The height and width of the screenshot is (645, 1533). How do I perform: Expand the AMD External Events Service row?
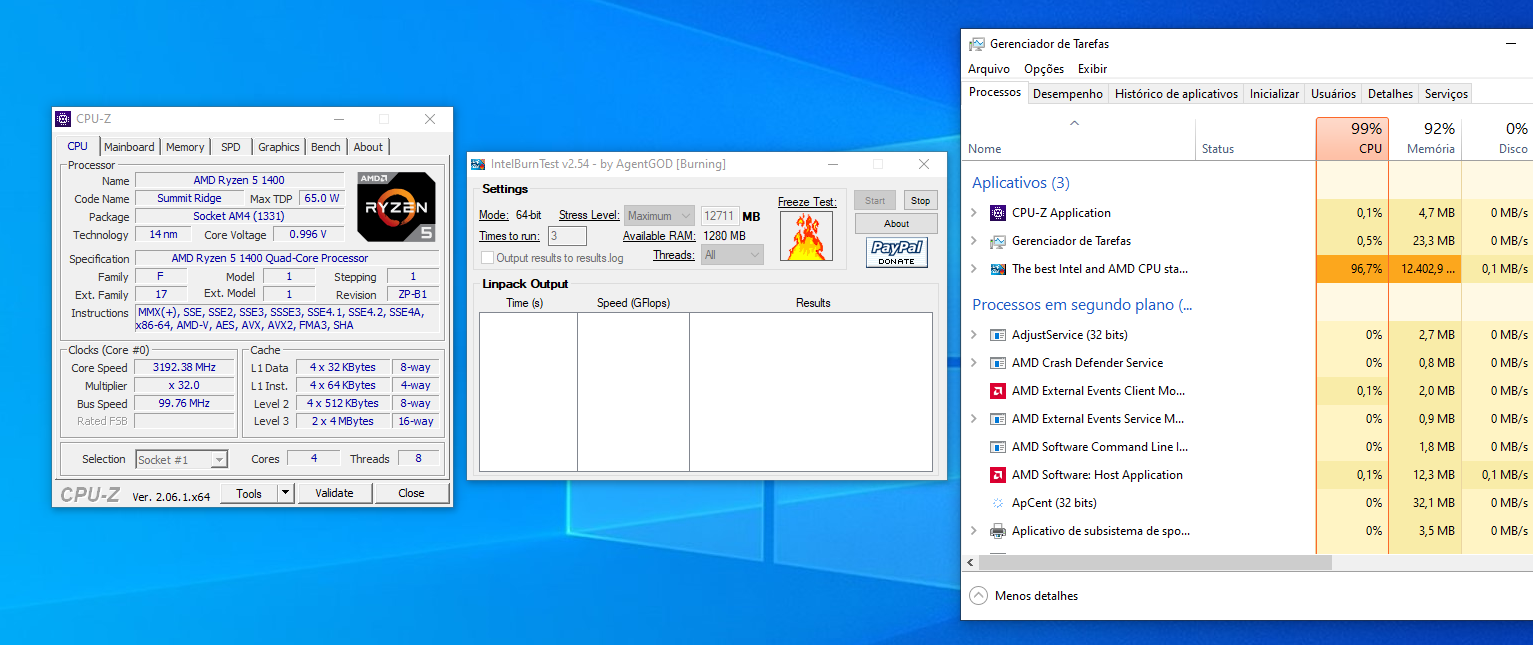(974, 419)
